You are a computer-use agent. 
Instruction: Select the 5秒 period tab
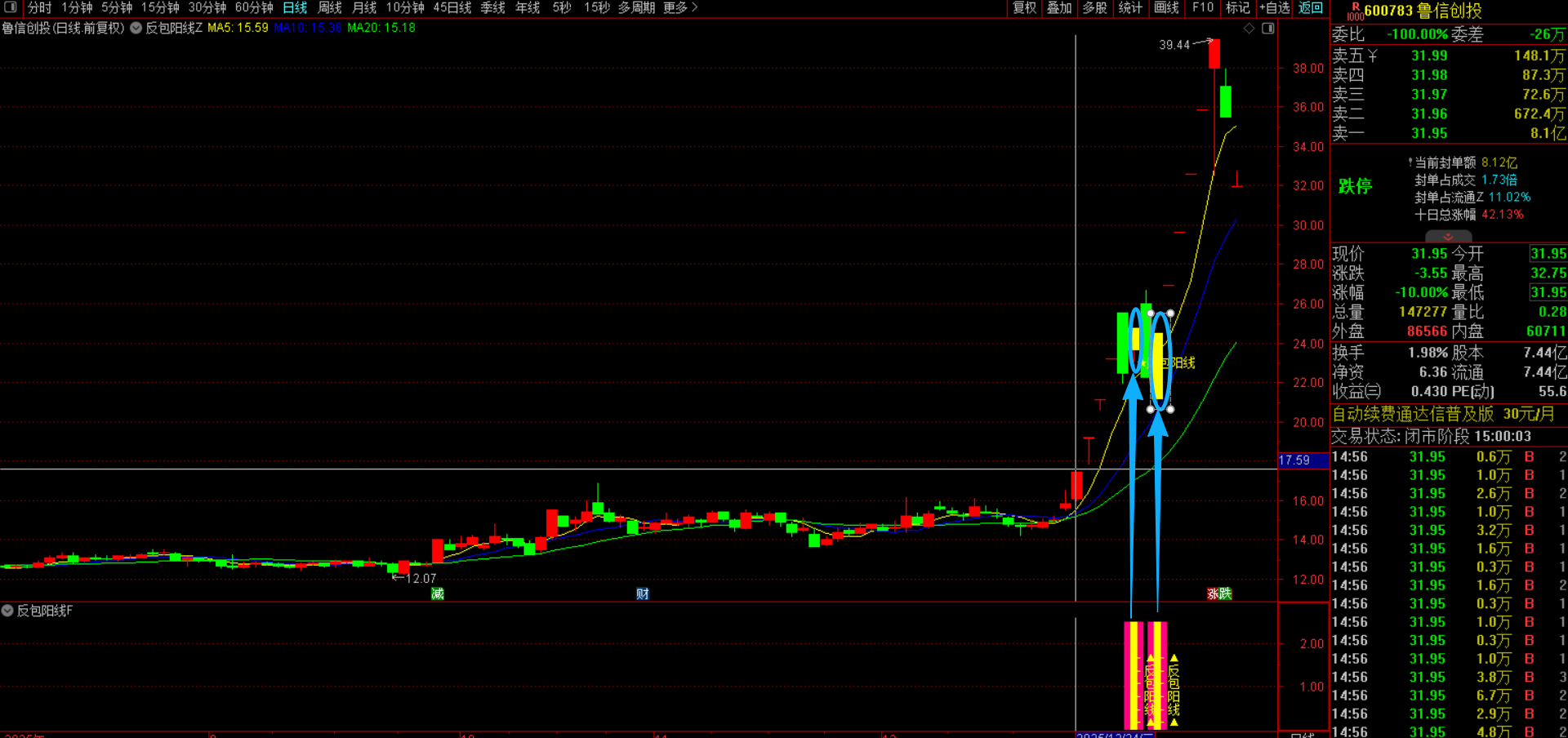pos(562,7)
